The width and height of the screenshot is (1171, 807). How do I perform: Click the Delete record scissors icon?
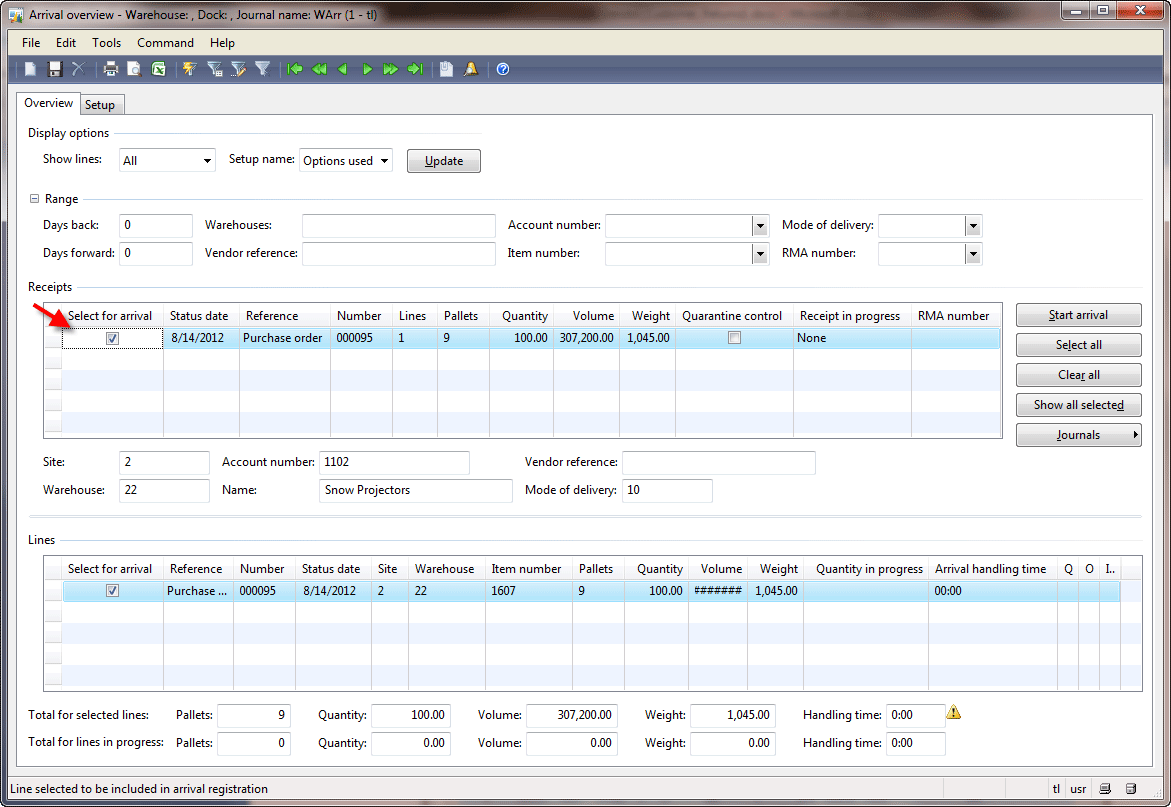point(78,69)
